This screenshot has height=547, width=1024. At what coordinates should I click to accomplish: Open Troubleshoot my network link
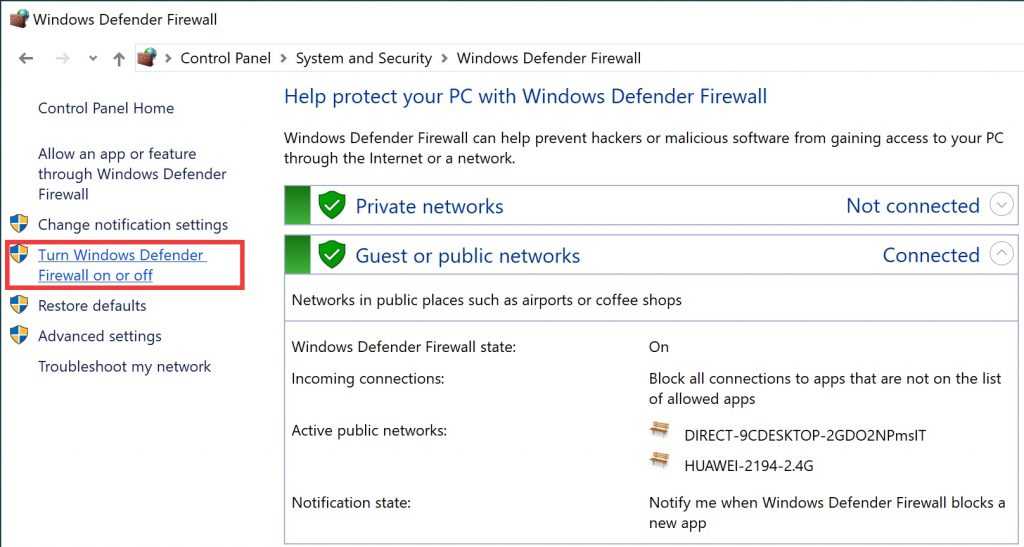(x=124, y=366)
